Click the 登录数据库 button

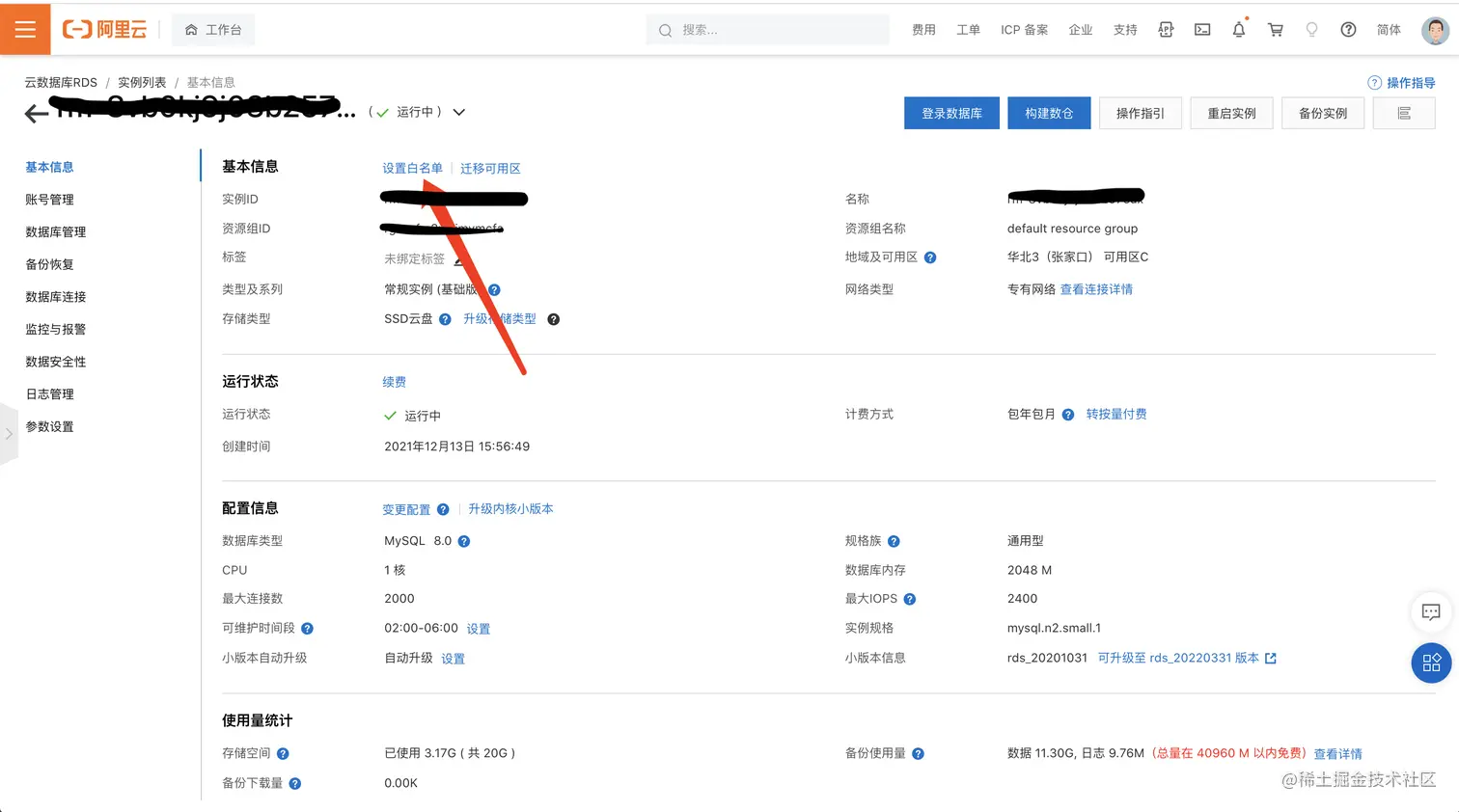tap(951, 113)
